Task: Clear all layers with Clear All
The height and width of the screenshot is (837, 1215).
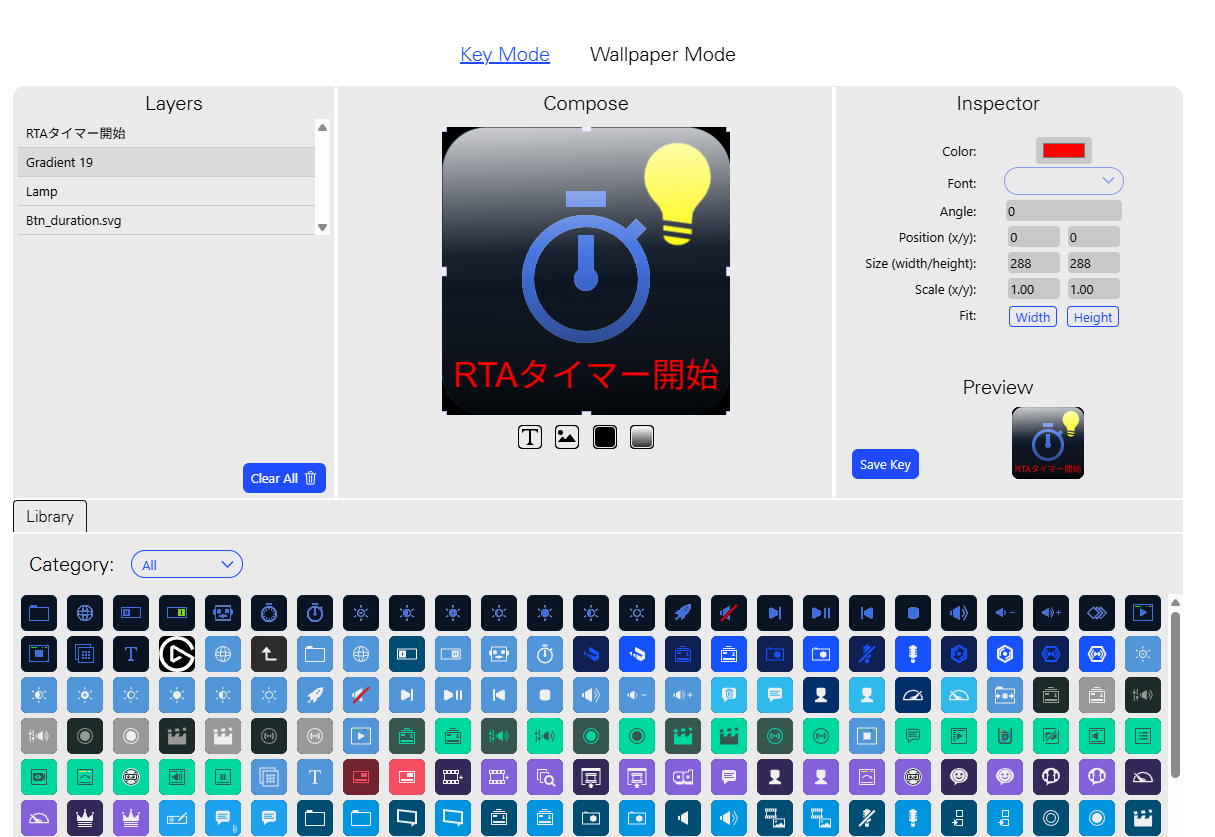Action: [284, 478]
